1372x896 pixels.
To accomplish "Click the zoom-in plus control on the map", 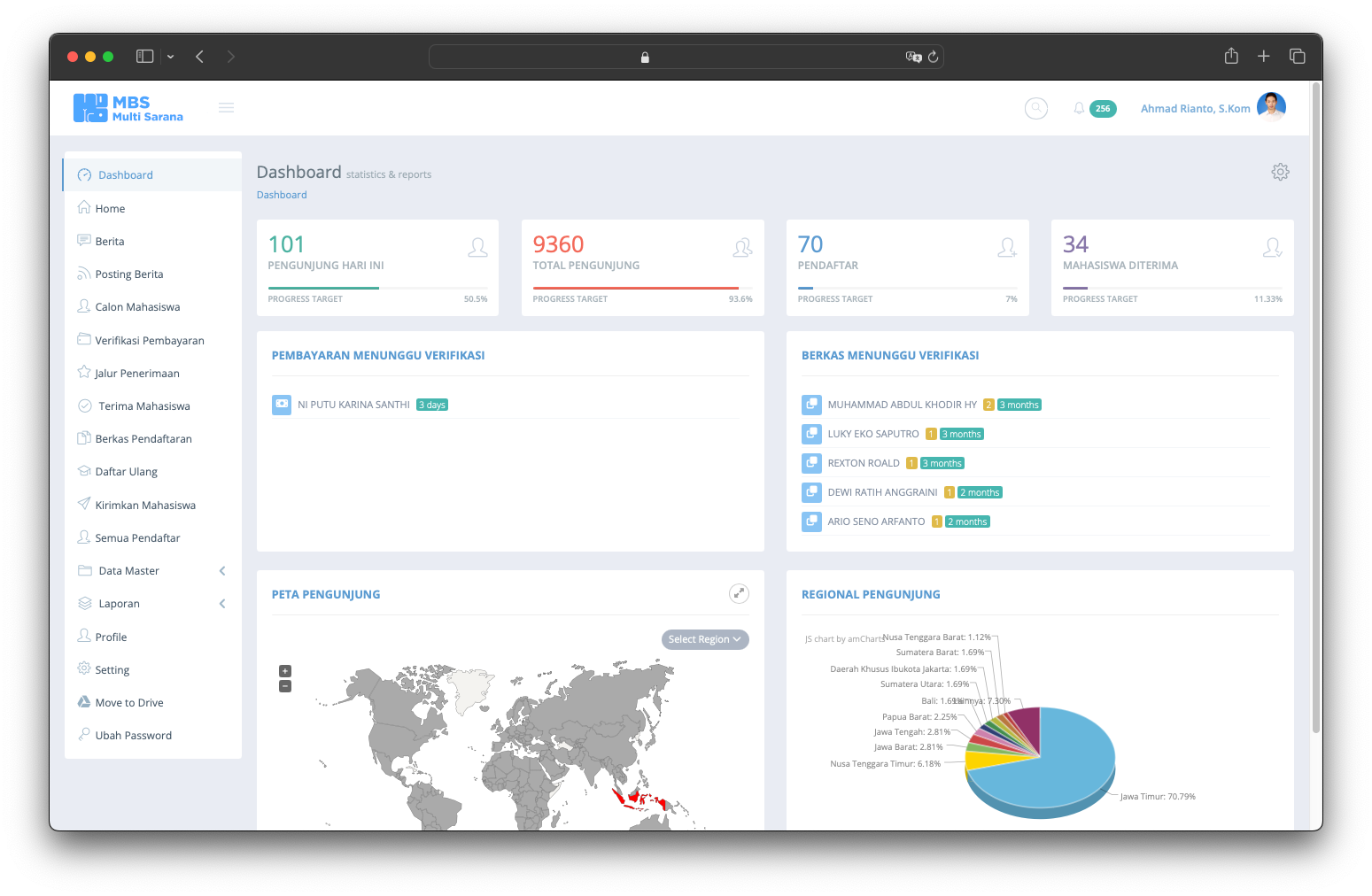I will [284, 670].
